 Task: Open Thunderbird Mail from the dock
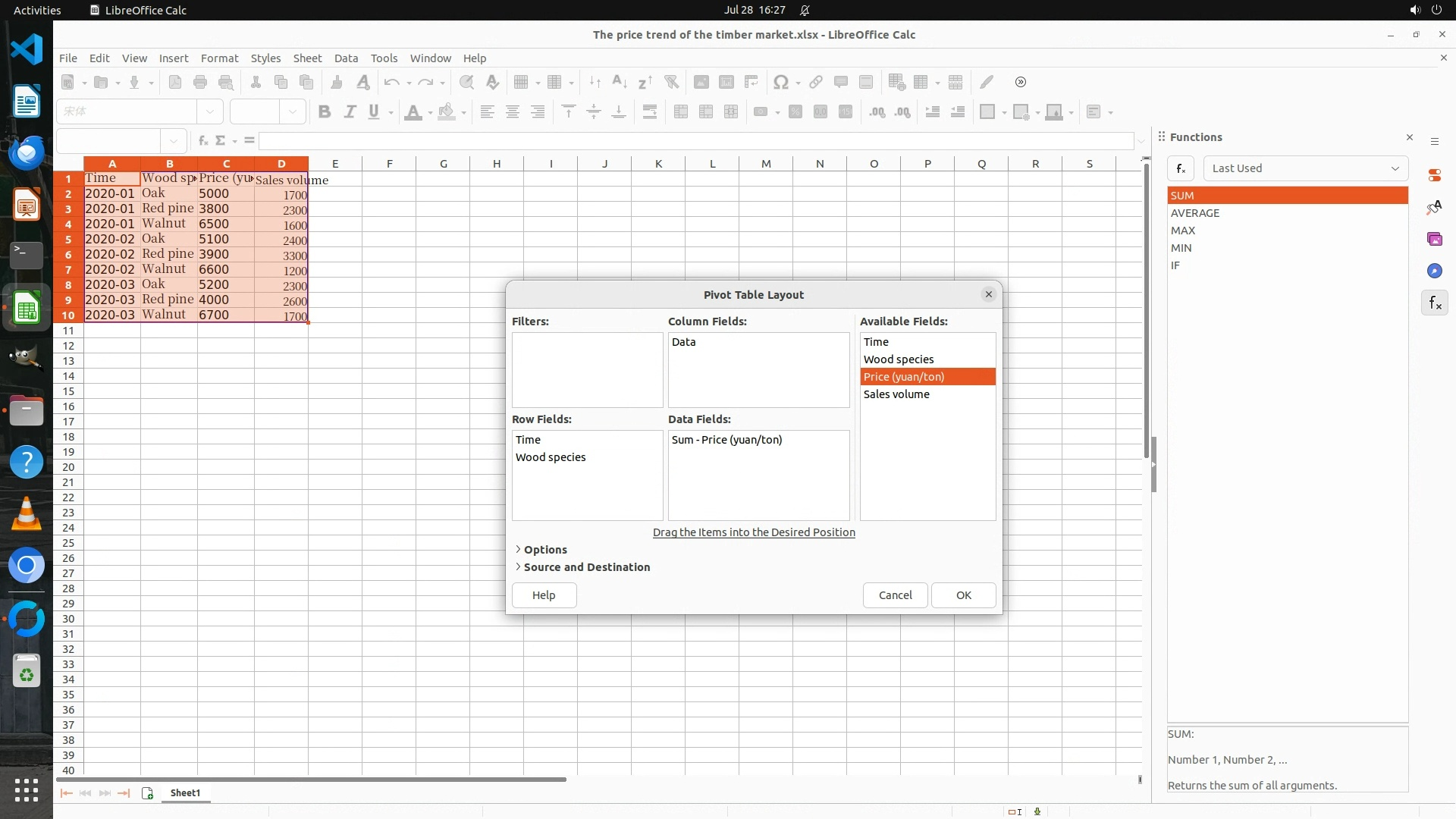(27, 153)
